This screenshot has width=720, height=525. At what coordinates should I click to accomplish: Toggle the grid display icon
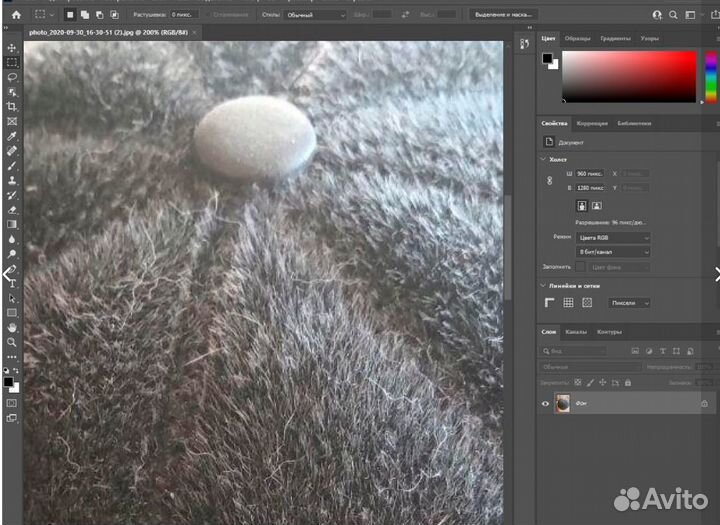pos(568,303)
